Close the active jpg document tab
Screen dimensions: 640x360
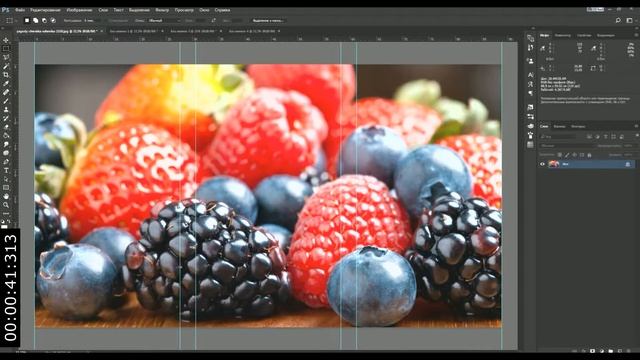click(102, 31)
